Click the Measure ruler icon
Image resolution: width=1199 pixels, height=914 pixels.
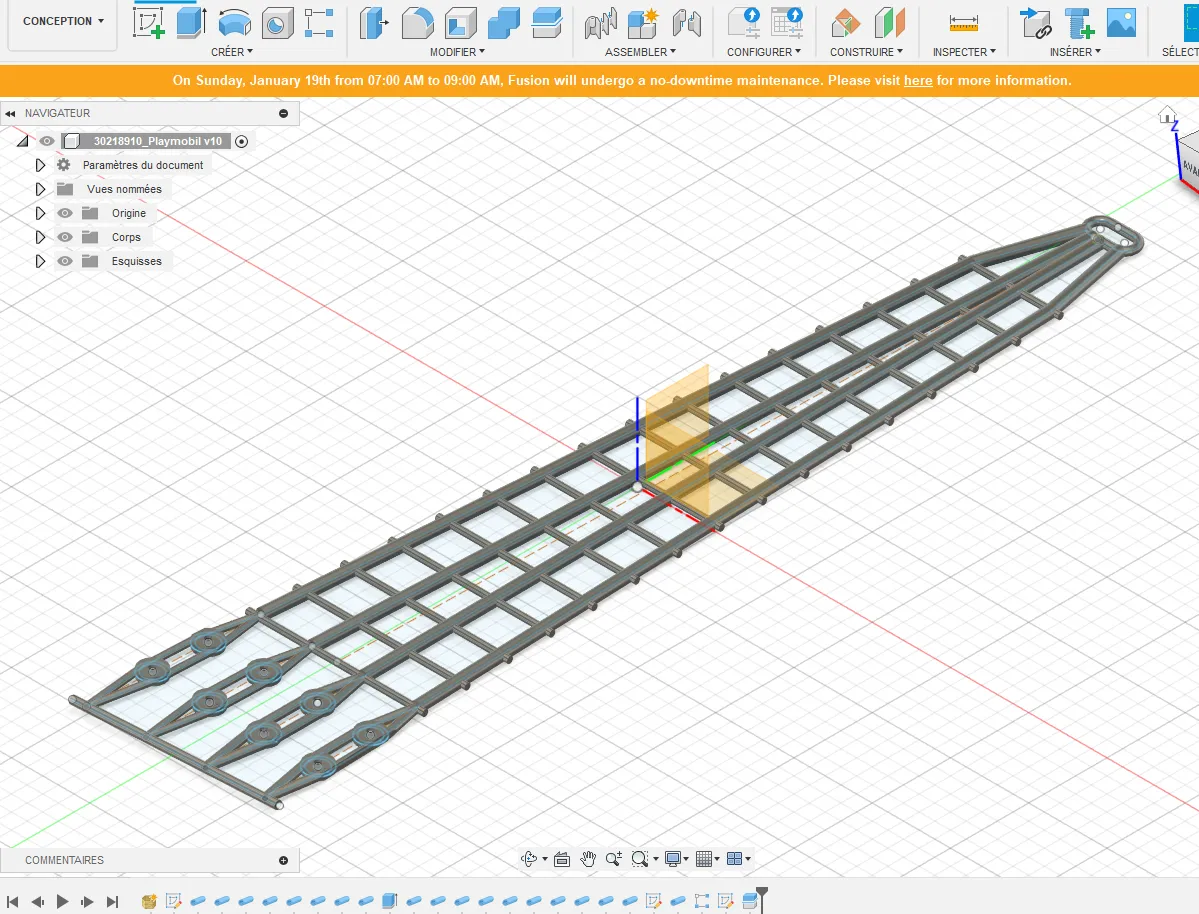click(x=963, y=23)
